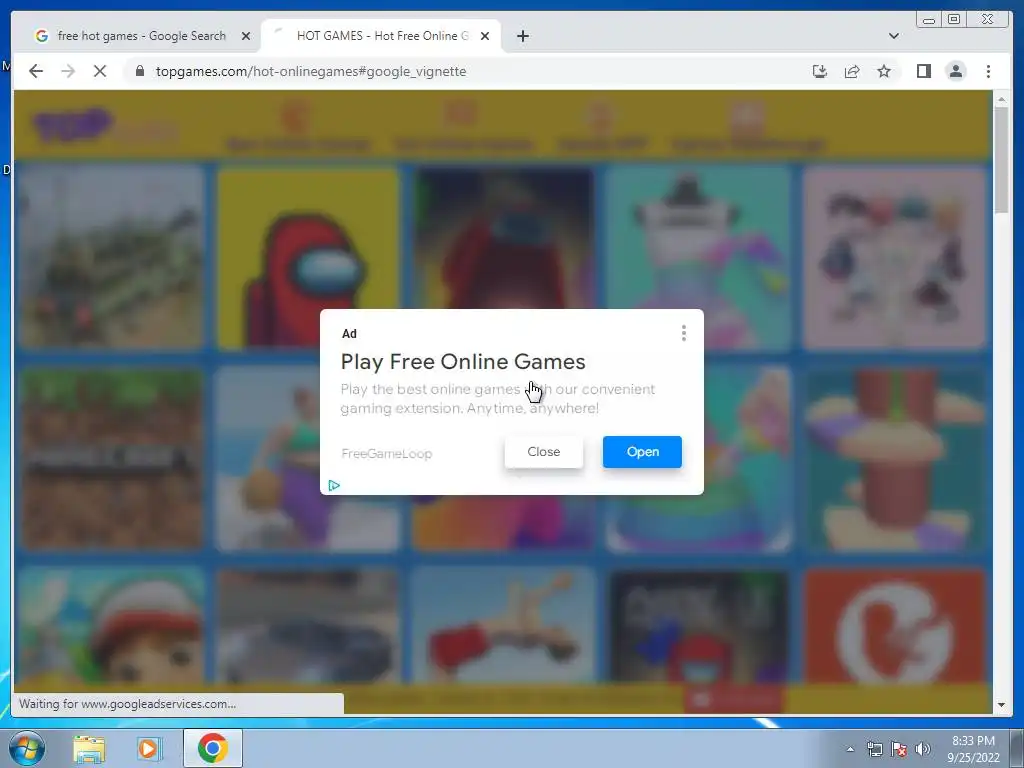Click the ad description text
The height and width of the screenshot is (768, 1024).
click(498, 398)
